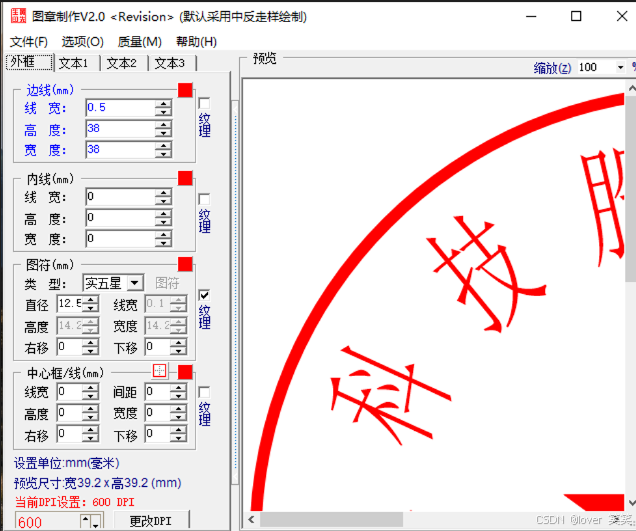Click the 设置单位:mm(毫米) text
Image resolution: width=636 pixels, height=531 pixels.
coord(67,463)
